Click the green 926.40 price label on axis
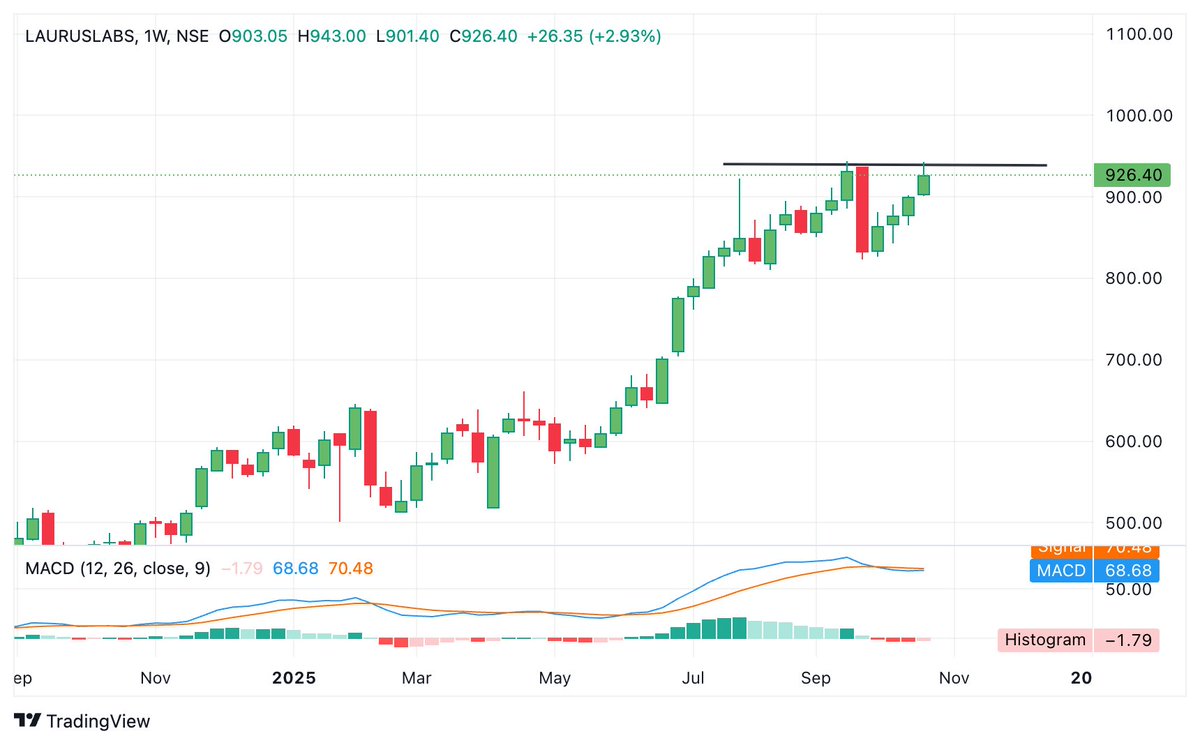Viewport: 1200px width, 745px height. pos(1133,175)
